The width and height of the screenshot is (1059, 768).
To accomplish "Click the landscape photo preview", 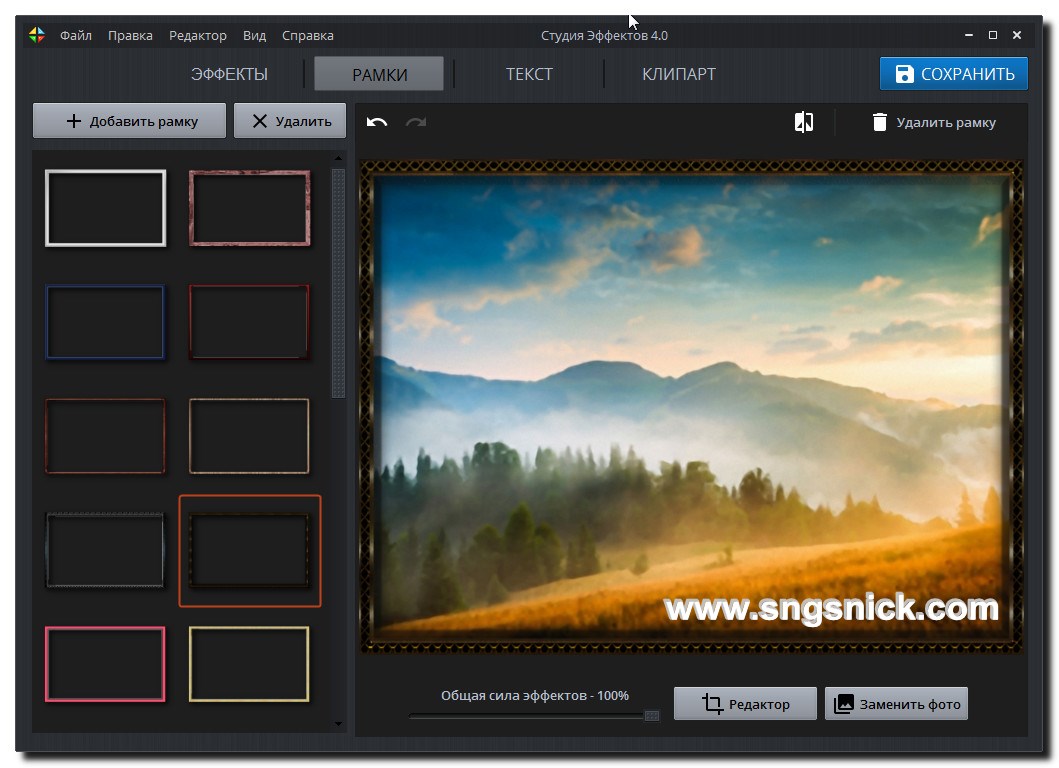I will point(692,407).
